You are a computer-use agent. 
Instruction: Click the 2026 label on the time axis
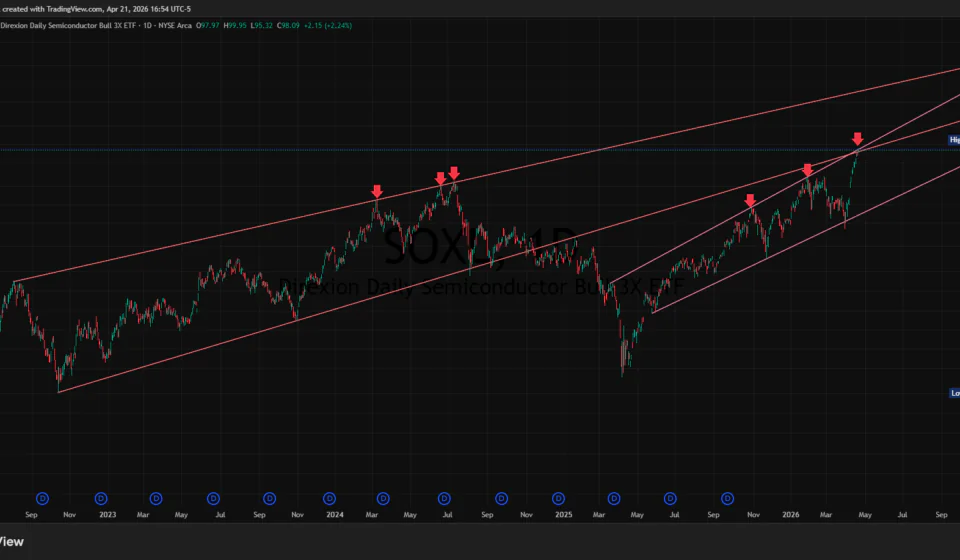(790, 515)
